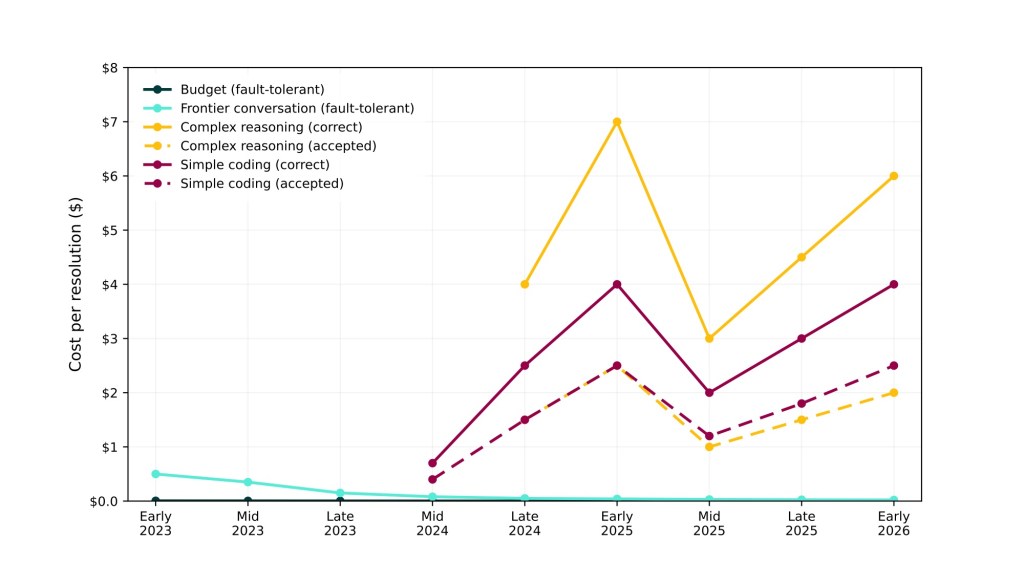Viewport: 1024px width, 563px height.
Task: Select the dashed maroon $1.50 point at Late 2024
Action: (x=524, y=420)
